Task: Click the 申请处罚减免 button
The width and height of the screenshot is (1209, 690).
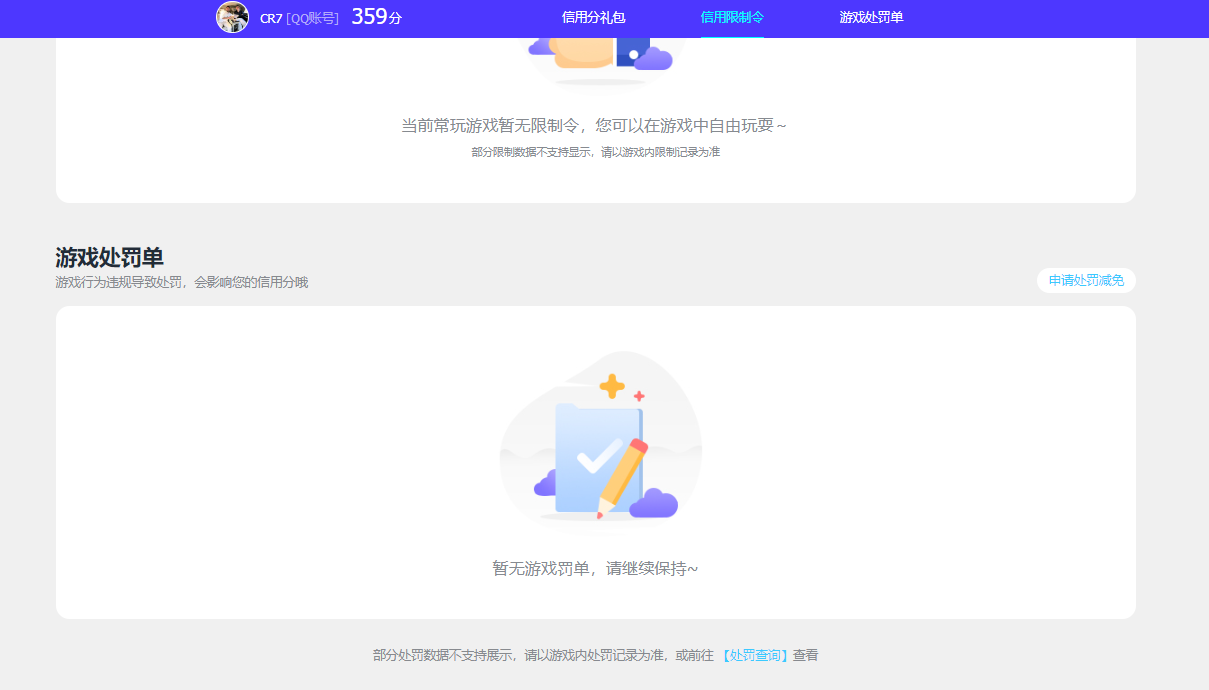Action: [1086, 280]
